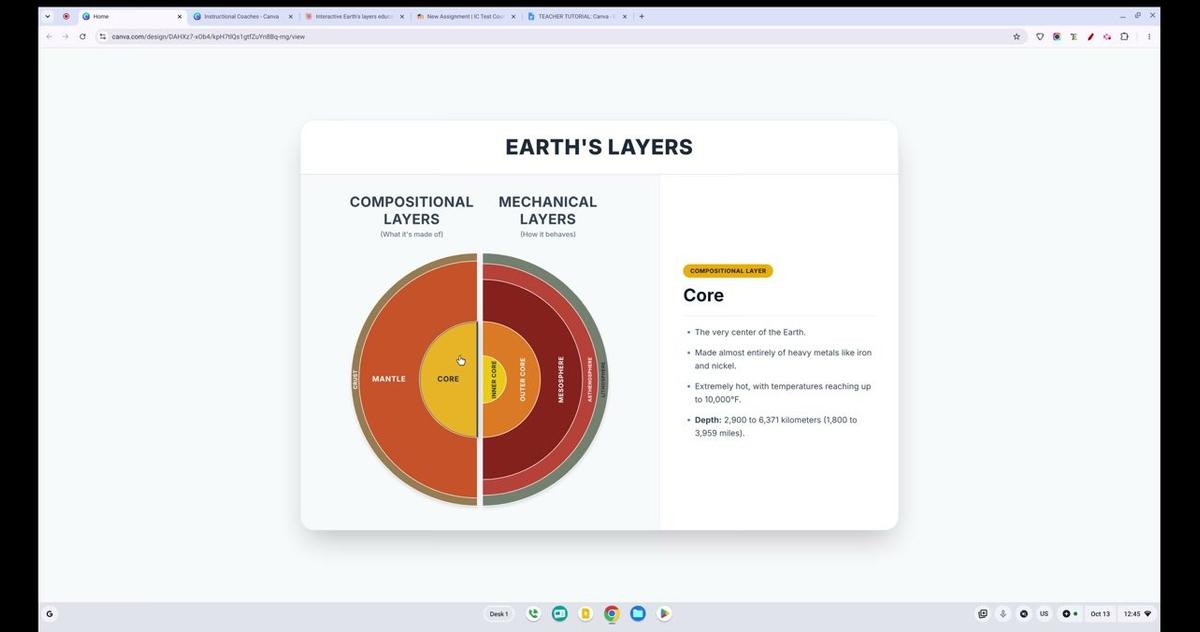Click the COMPOSITIONAL LAYERS heading

click(x=411, y=210)
